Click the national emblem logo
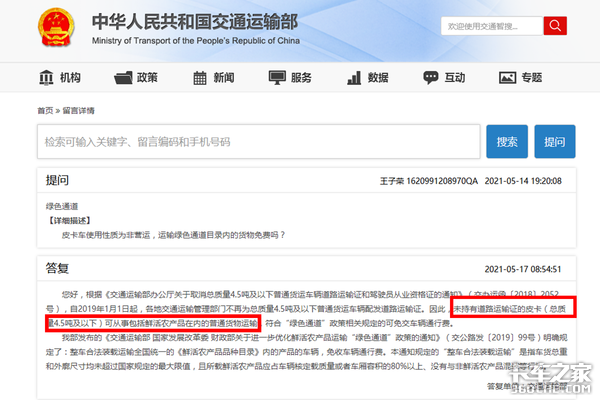Viewport: 600px width, 400px height. point(56,27)
